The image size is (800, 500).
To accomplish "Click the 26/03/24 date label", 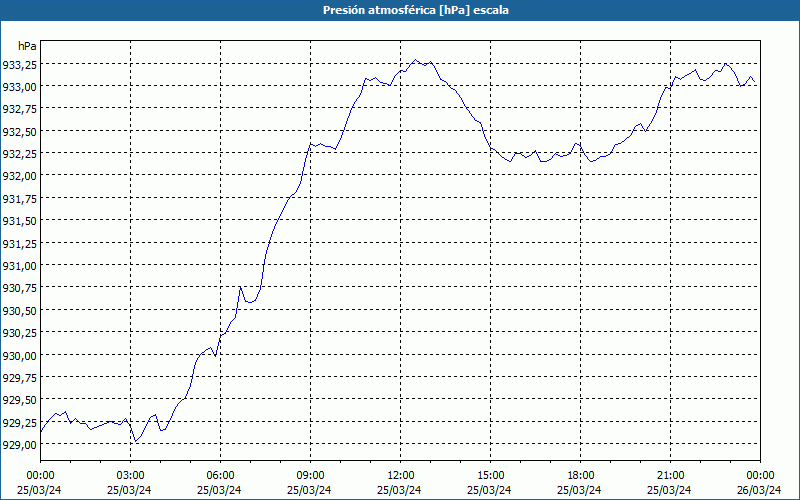I will (x=759, y=490).
